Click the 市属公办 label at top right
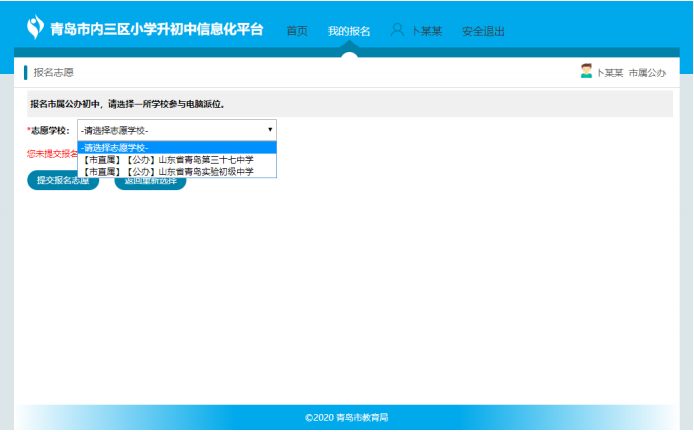Image resolution: width=694 pixels, height=432 pixels. pos(647,73)
